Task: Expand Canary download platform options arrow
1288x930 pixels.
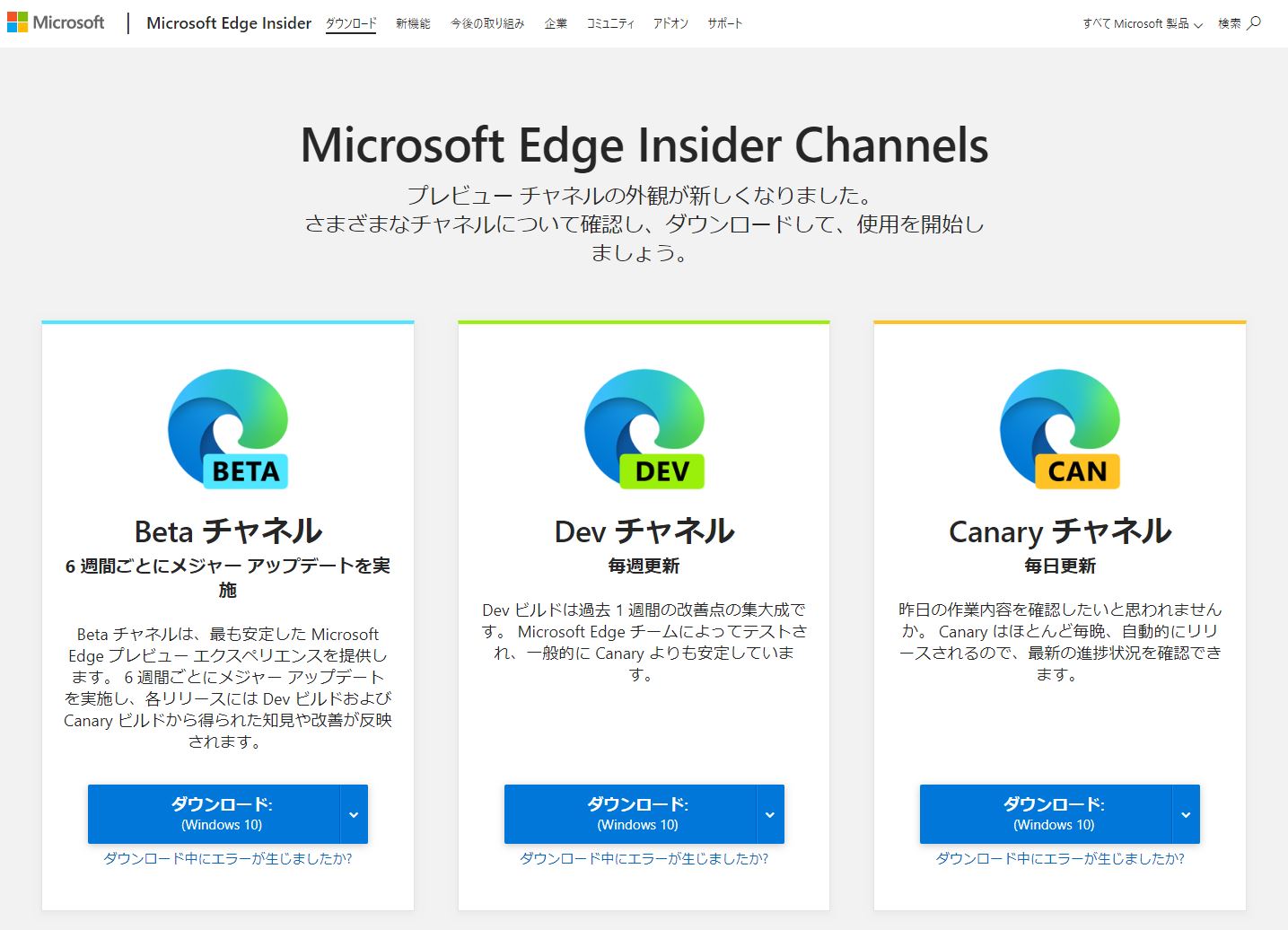Action: coord(1186,814)
